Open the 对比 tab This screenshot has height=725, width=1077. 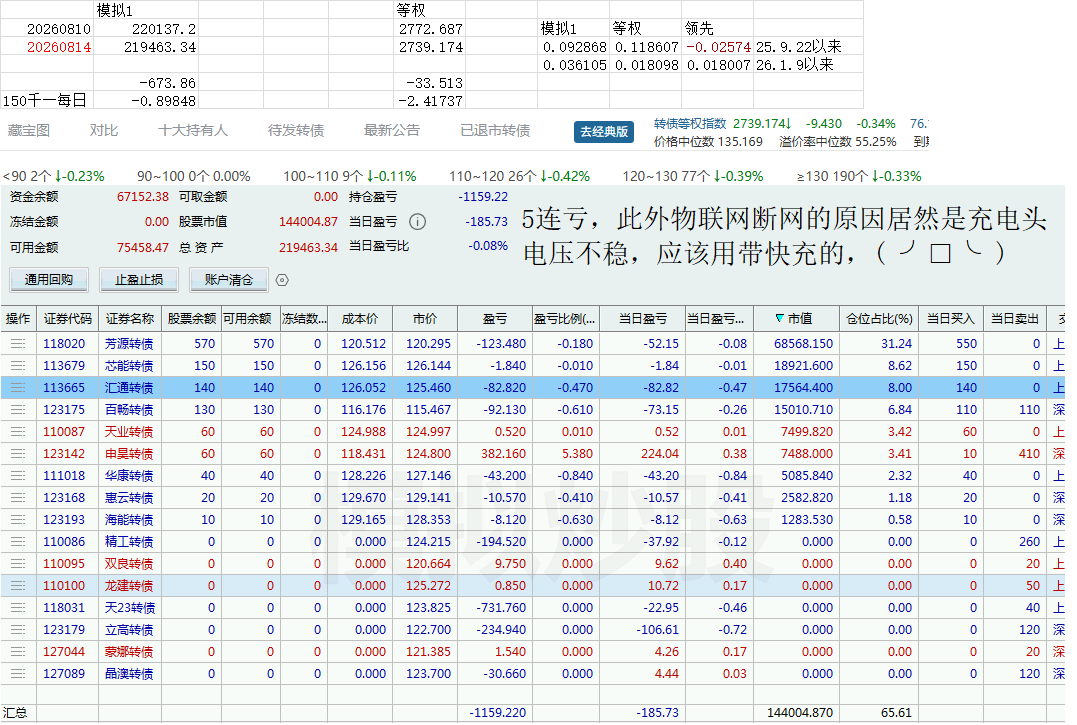(104, 130)
